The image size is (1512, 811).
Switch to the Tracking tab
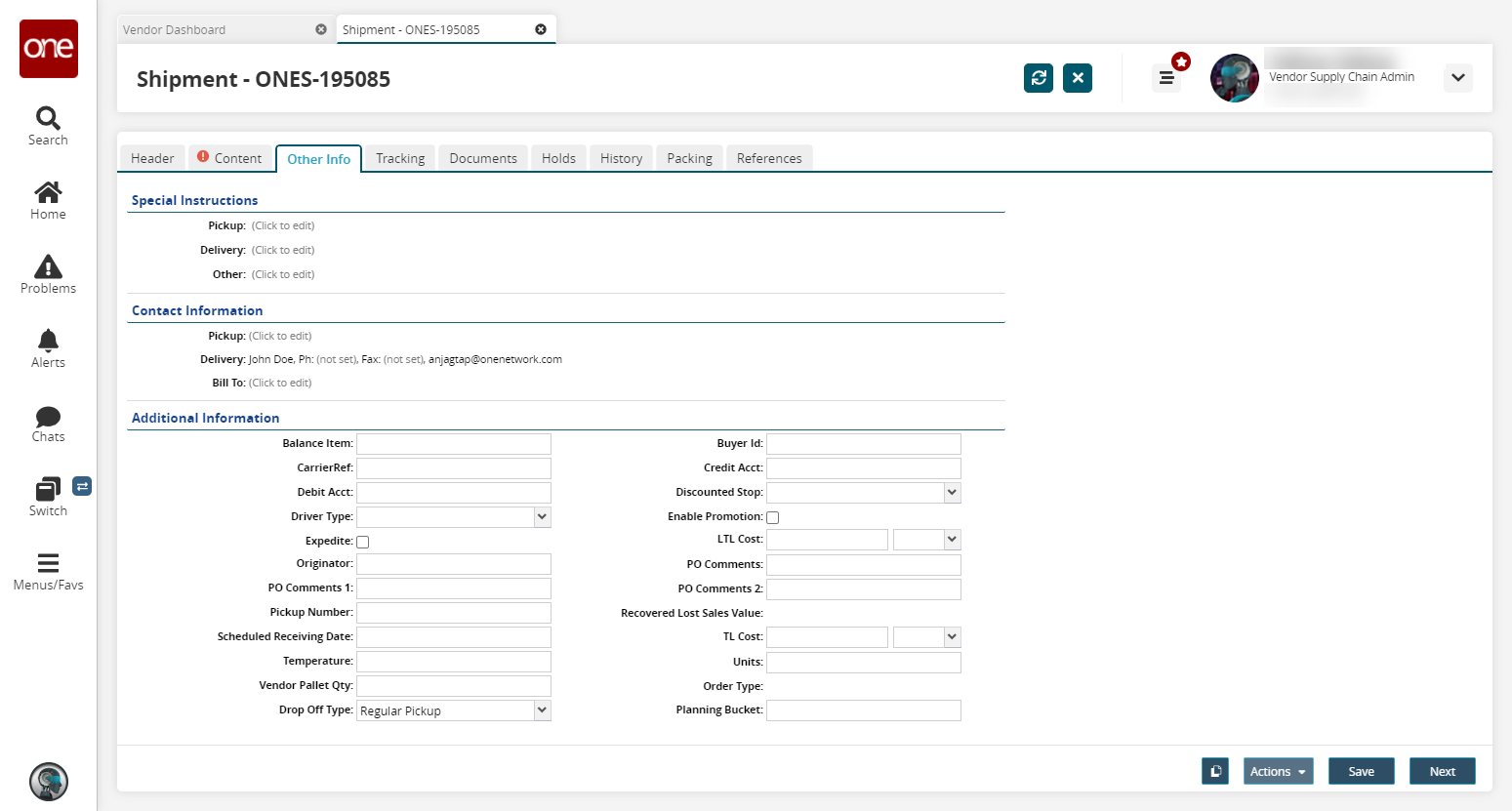coord(400,158)
